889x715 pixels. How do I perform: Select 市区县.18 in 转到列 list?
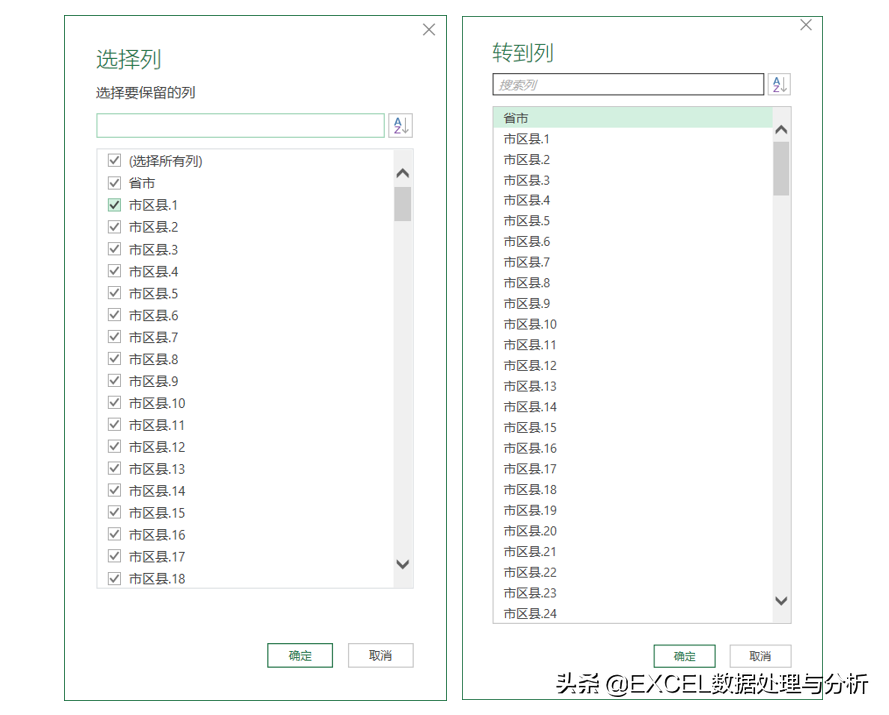pos(633,489)
